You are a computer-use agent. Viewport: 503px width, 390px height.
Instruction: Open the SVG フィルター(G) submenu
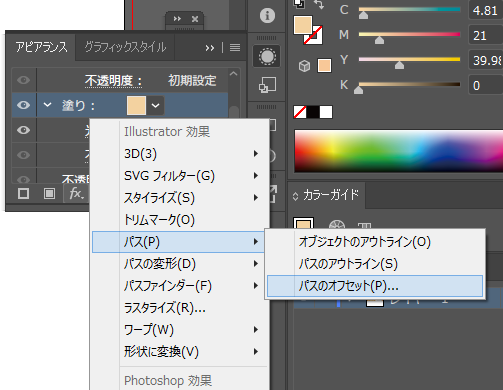coord(180,176)
